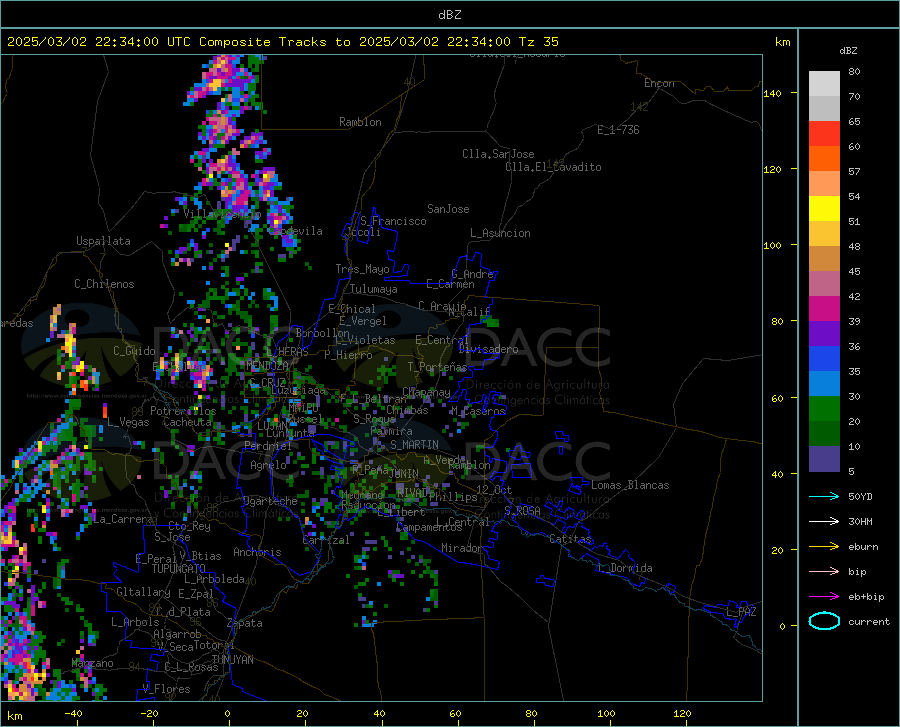Screen dimensions: 900x727
Task: Select the L_Asuncion map label
Action: pos(500,233)
